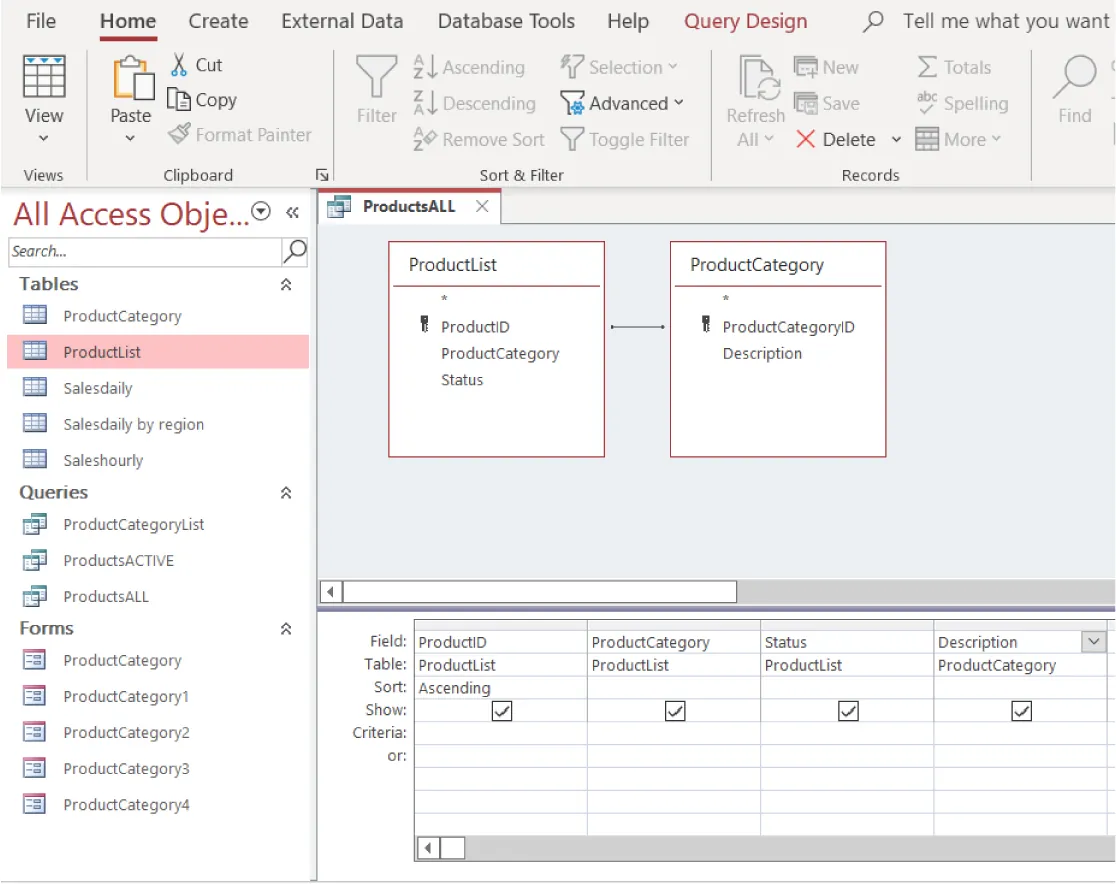The height and width of the screenshot is (884, 1116).
Task: Open the ProductsACTIVE query
Action: (118, 561)
